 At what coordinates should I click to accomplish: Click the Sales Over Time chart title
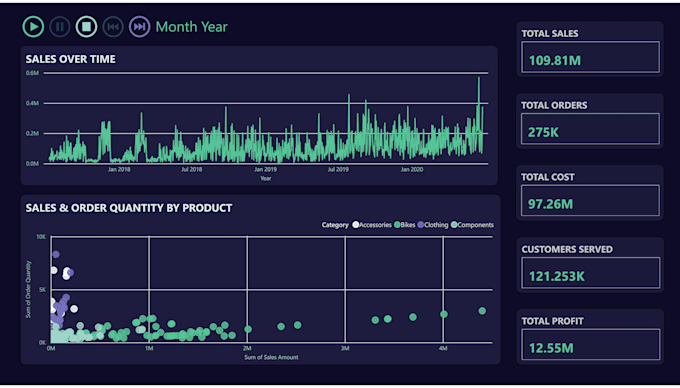(x=71, y=59)
